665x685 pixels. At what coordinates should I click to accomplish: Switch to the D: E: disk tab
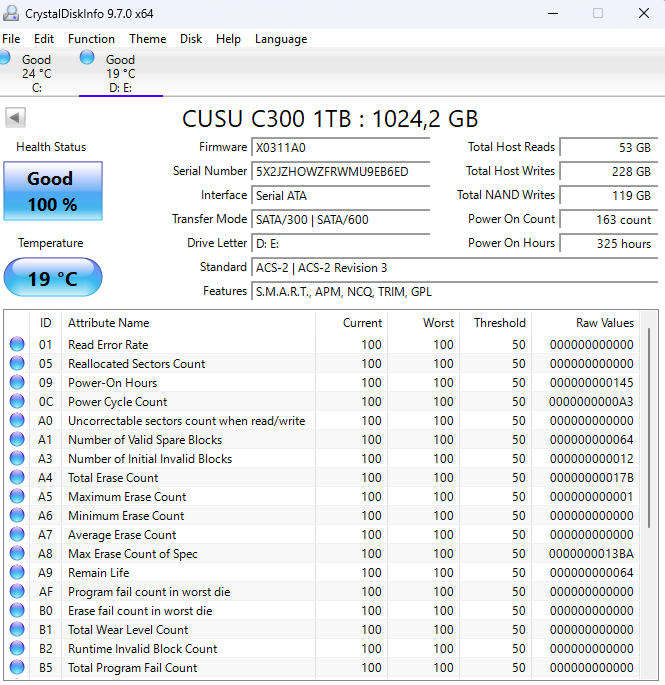pos(120,73)
